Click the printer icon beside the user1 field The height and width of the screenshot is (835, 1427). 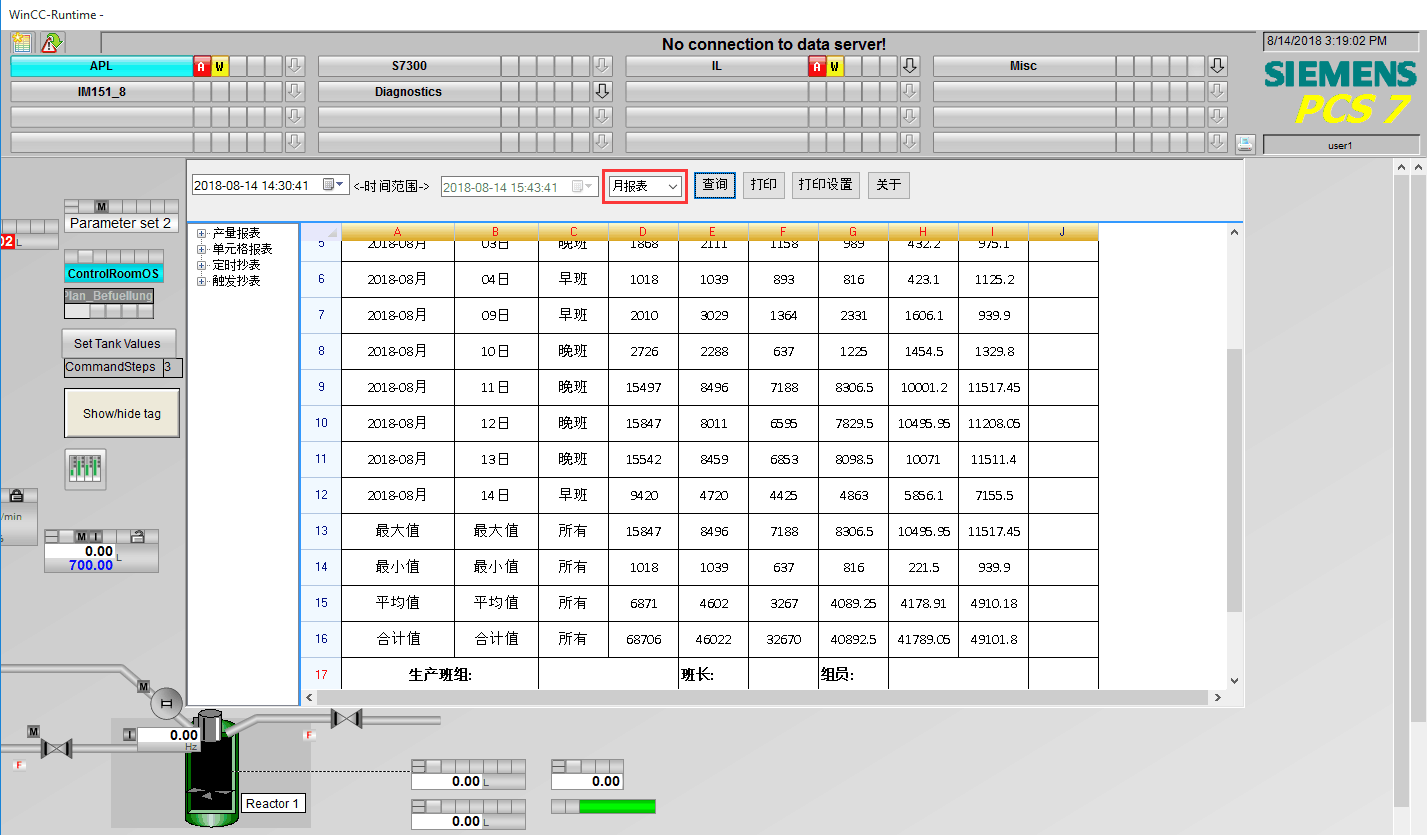1244,143
